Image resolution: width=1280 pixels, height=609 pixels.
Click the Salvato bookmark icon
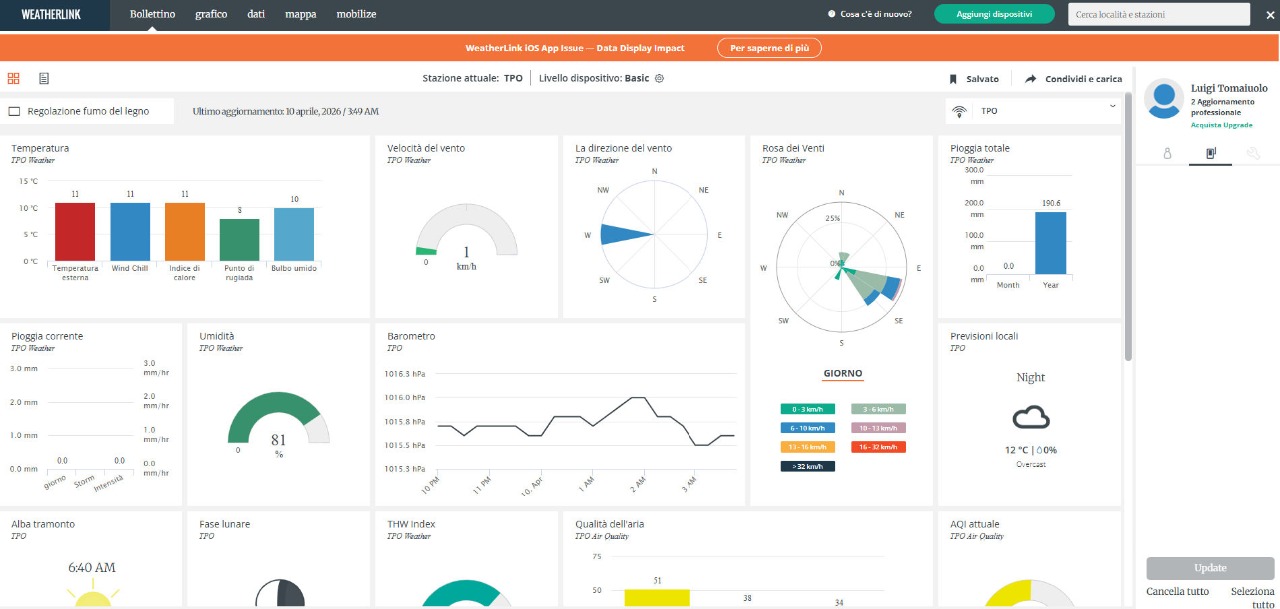[954, 79]
